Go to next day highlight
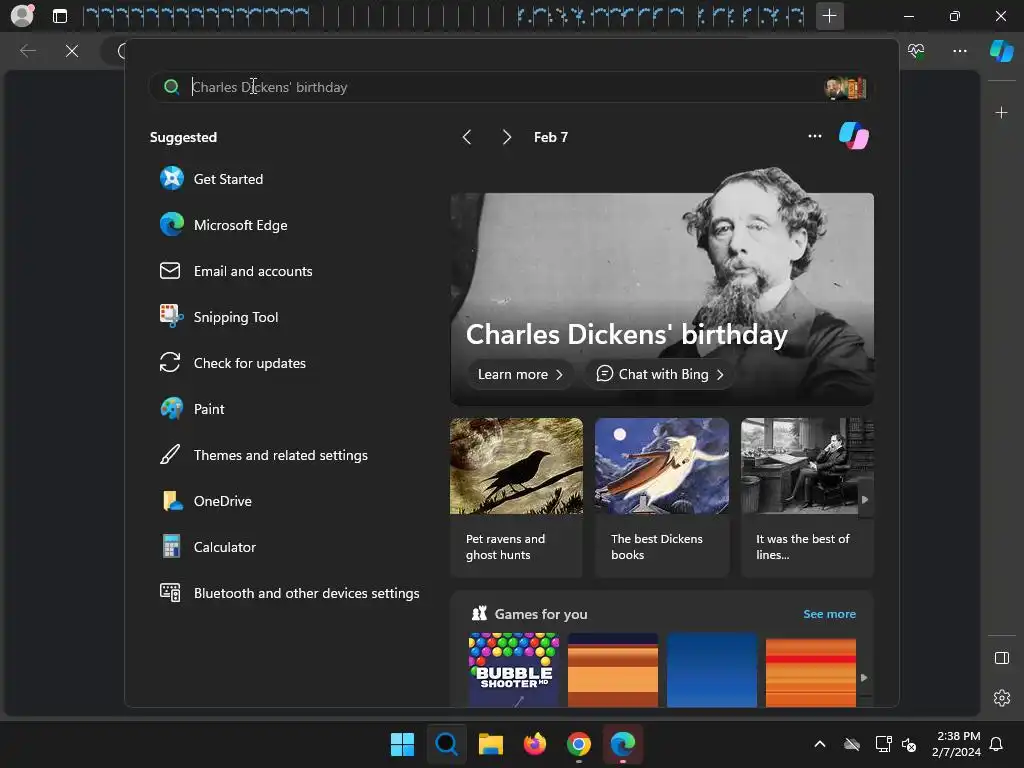 tap(506, 137)
